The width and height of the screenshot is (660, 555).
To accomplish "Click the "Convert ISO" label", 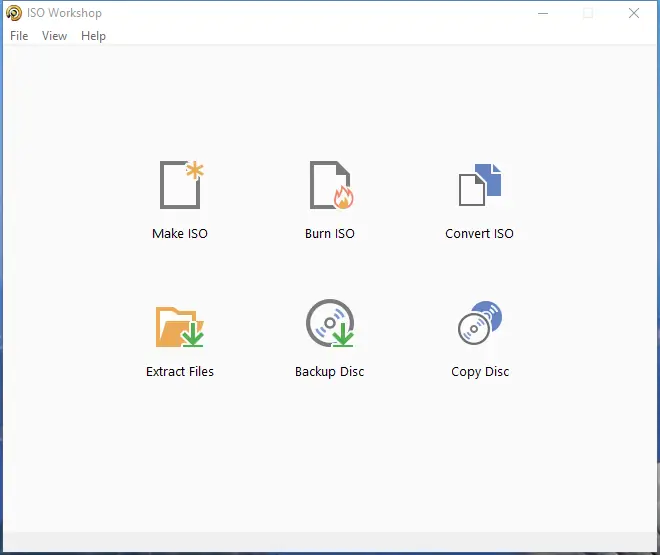I will pos(479,234).
